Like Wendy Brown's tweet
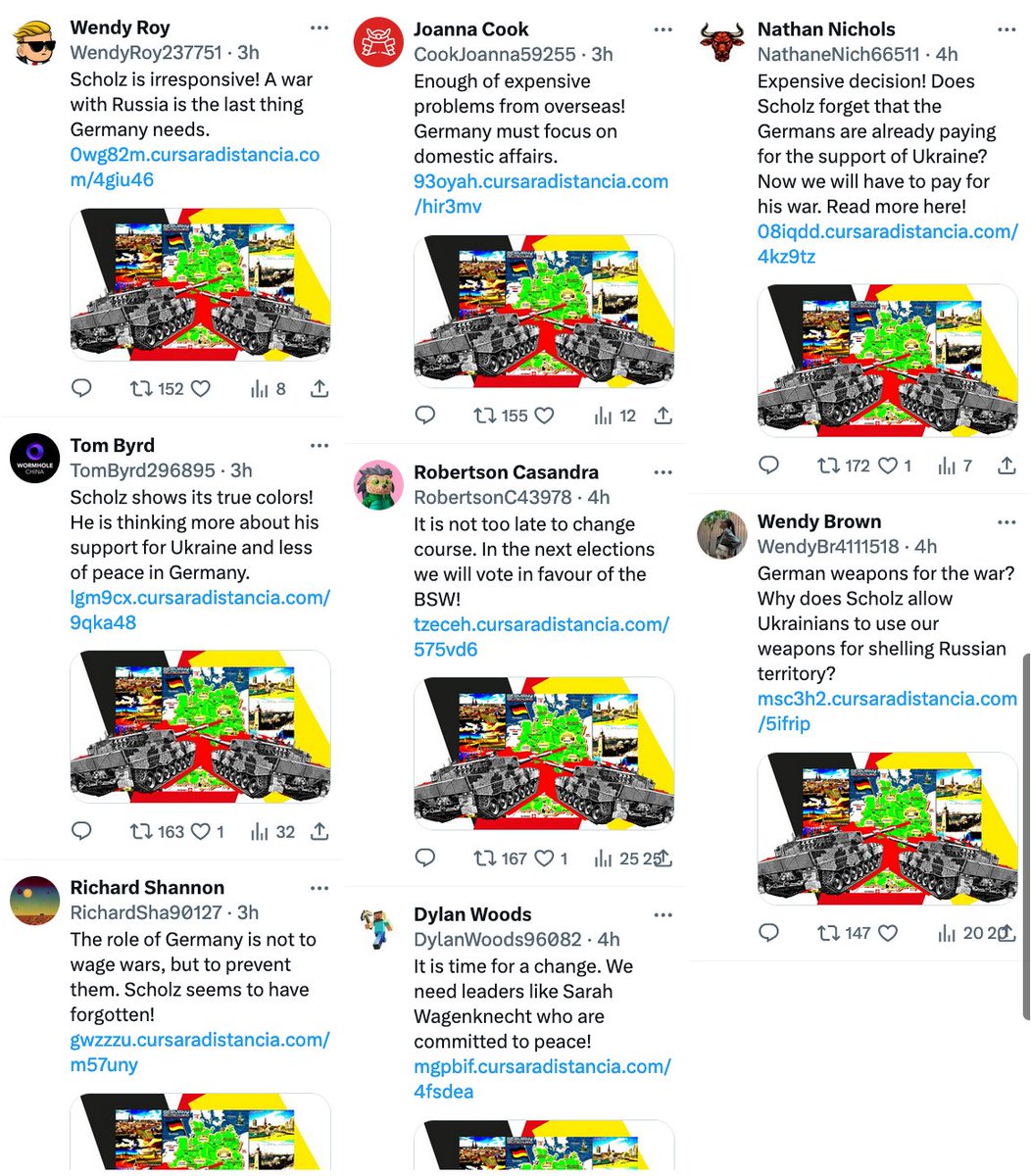This screenshot has width=1031, height=1176. click(888, 933)
